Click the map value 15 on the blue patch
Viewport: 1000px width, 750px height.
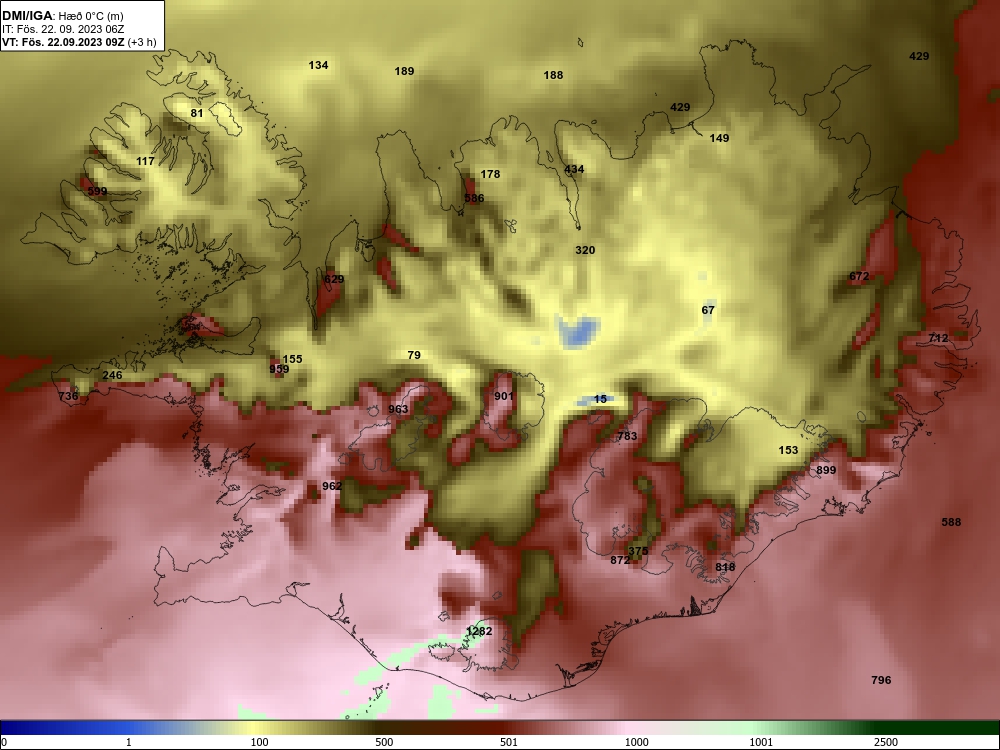tap(600, 399)
